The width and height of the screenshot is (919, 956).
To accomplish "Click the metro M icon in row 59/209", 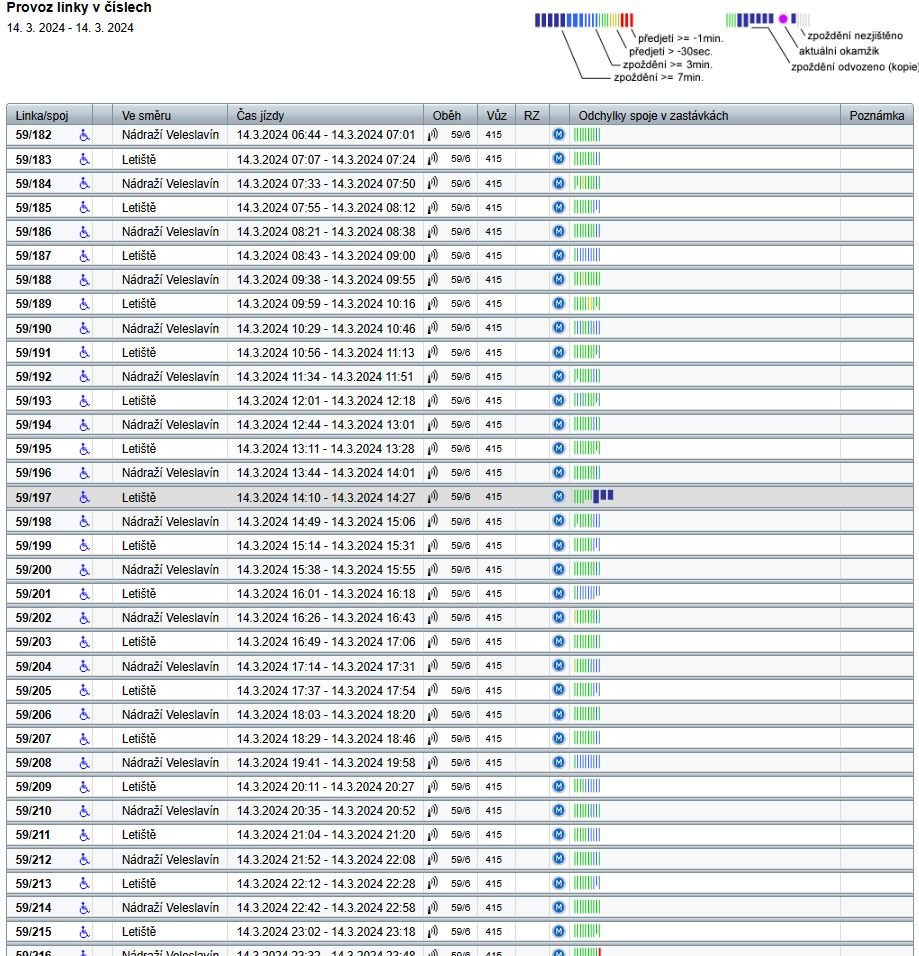I will (x=559, y=787).
